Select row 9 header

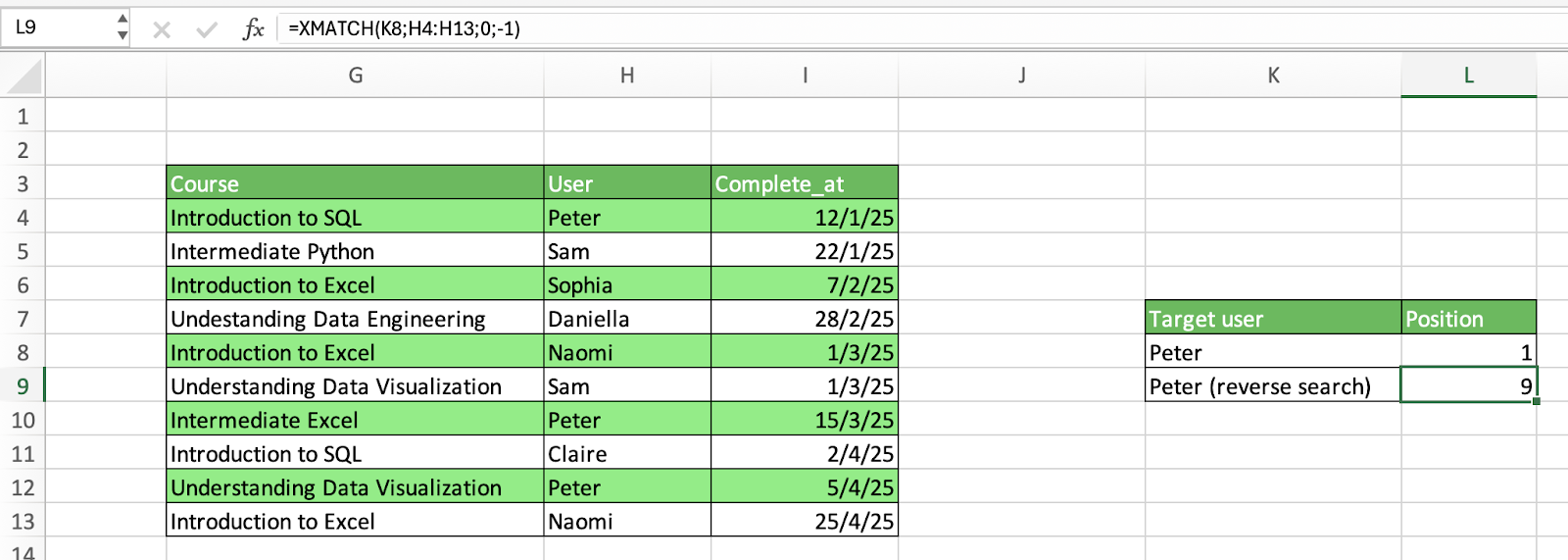[x=23, y=386]
